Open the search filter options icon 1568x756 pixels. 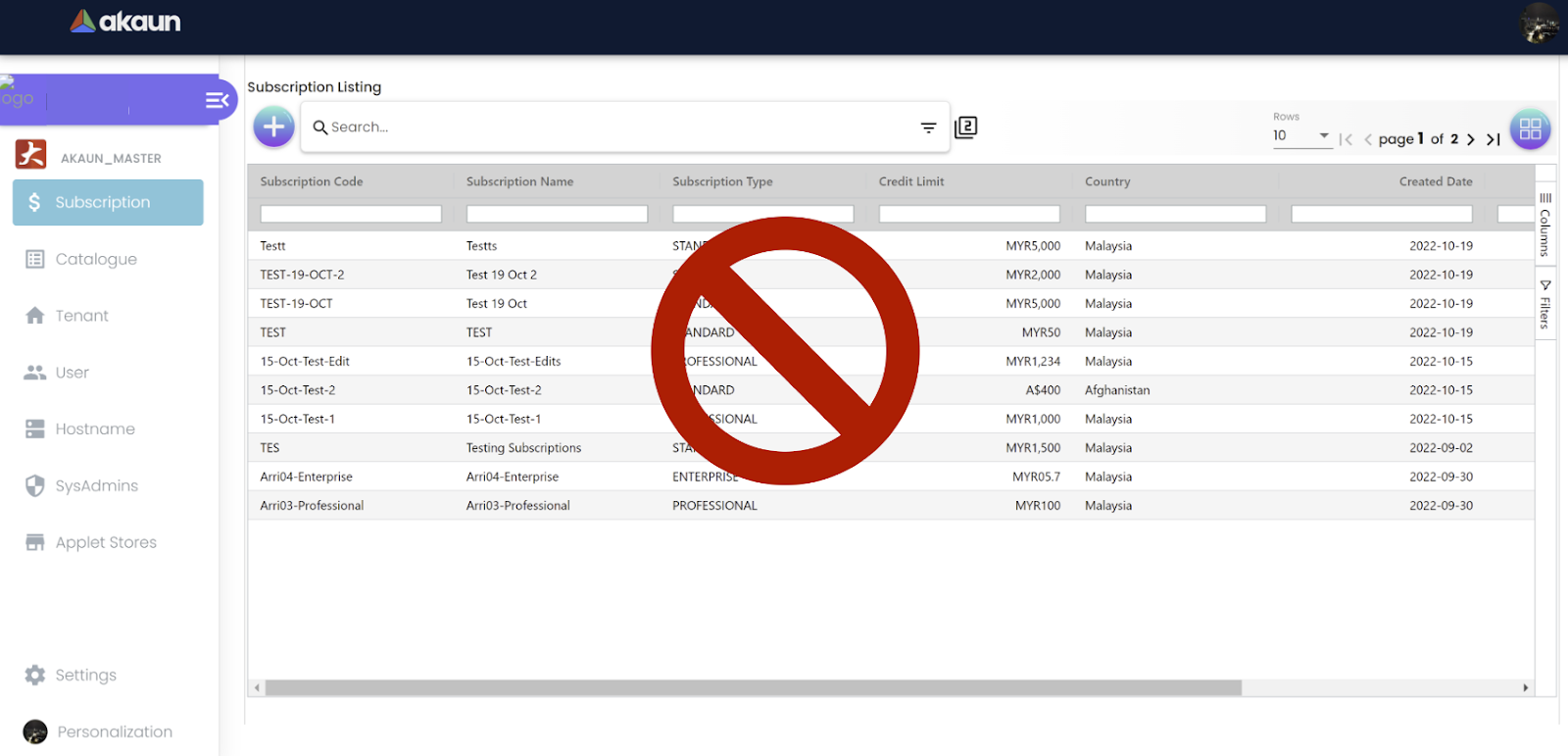click(928, 127)
